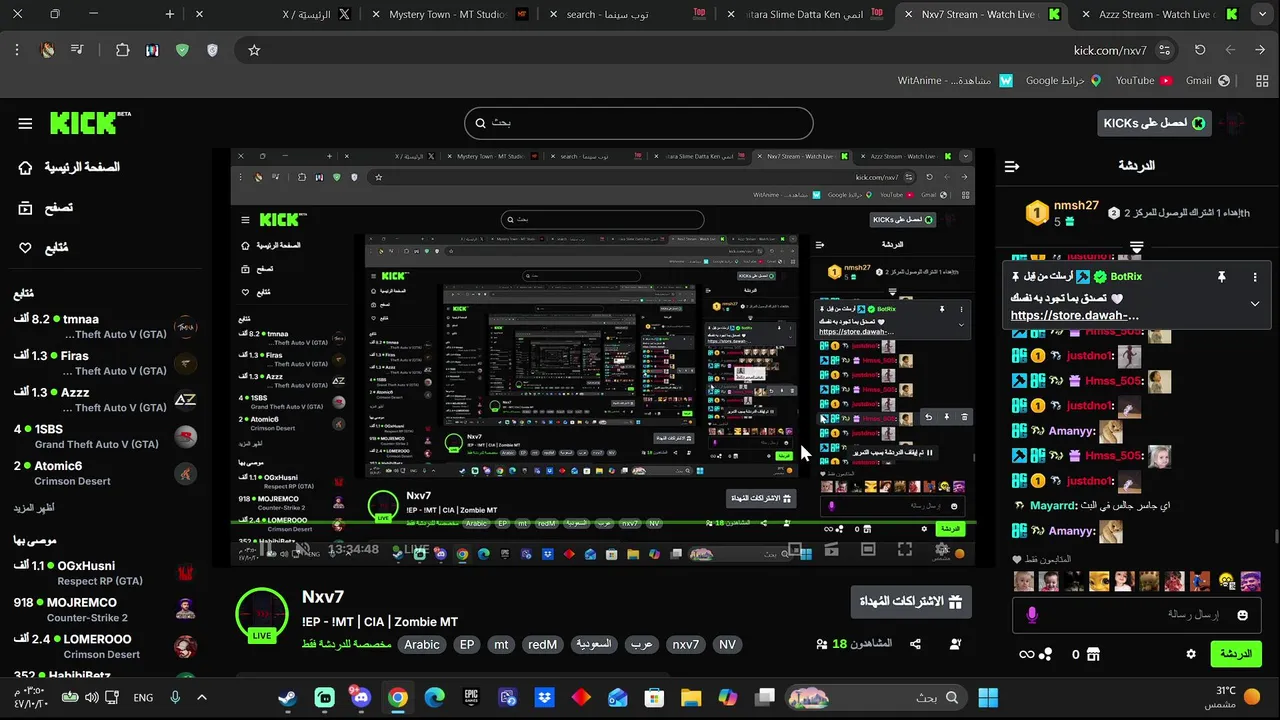Screen dimensions: 1280x720
Task: Select the Arabic tag
Action: 421,645
